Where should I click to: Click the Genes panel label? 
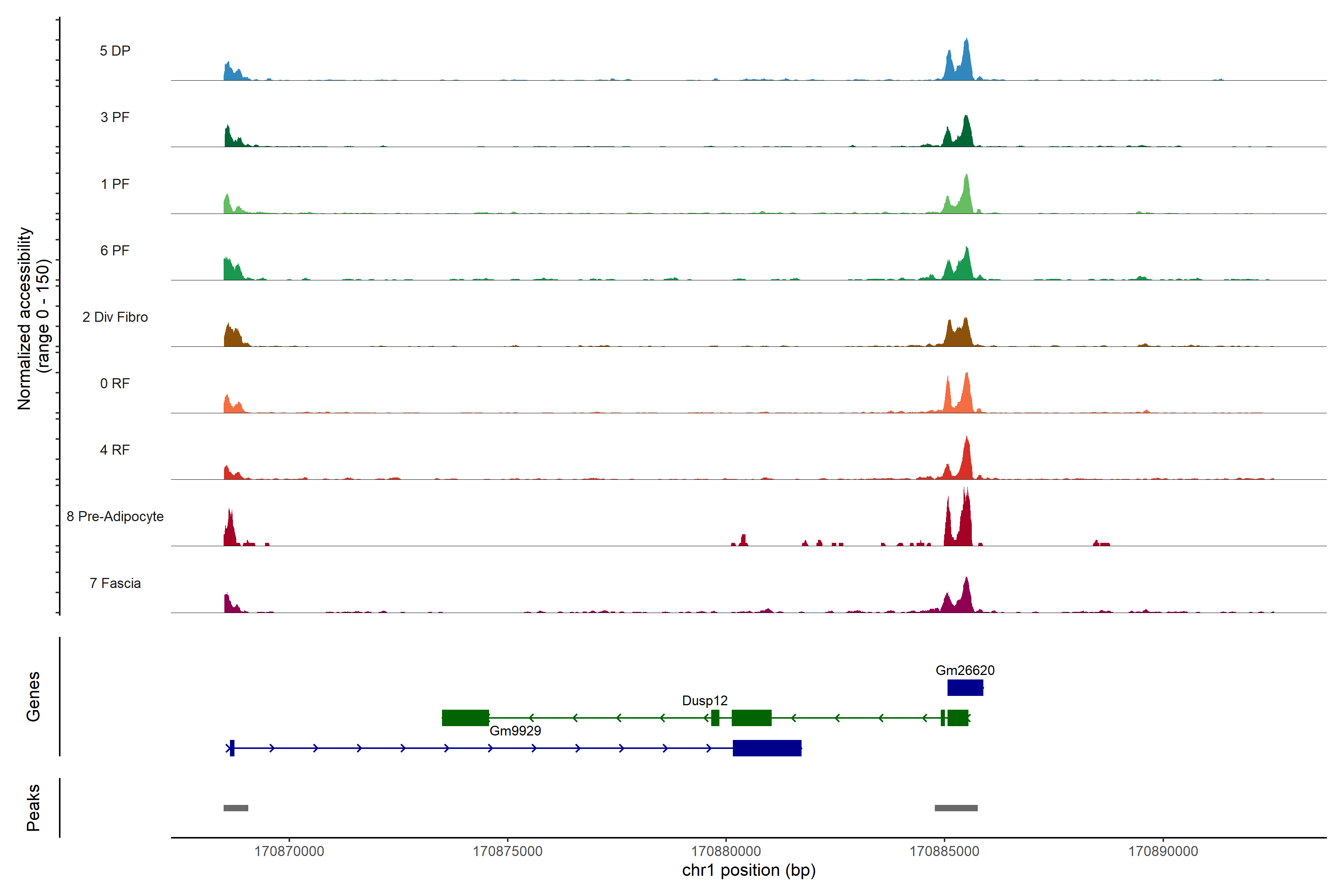click(x=33, y=697)
